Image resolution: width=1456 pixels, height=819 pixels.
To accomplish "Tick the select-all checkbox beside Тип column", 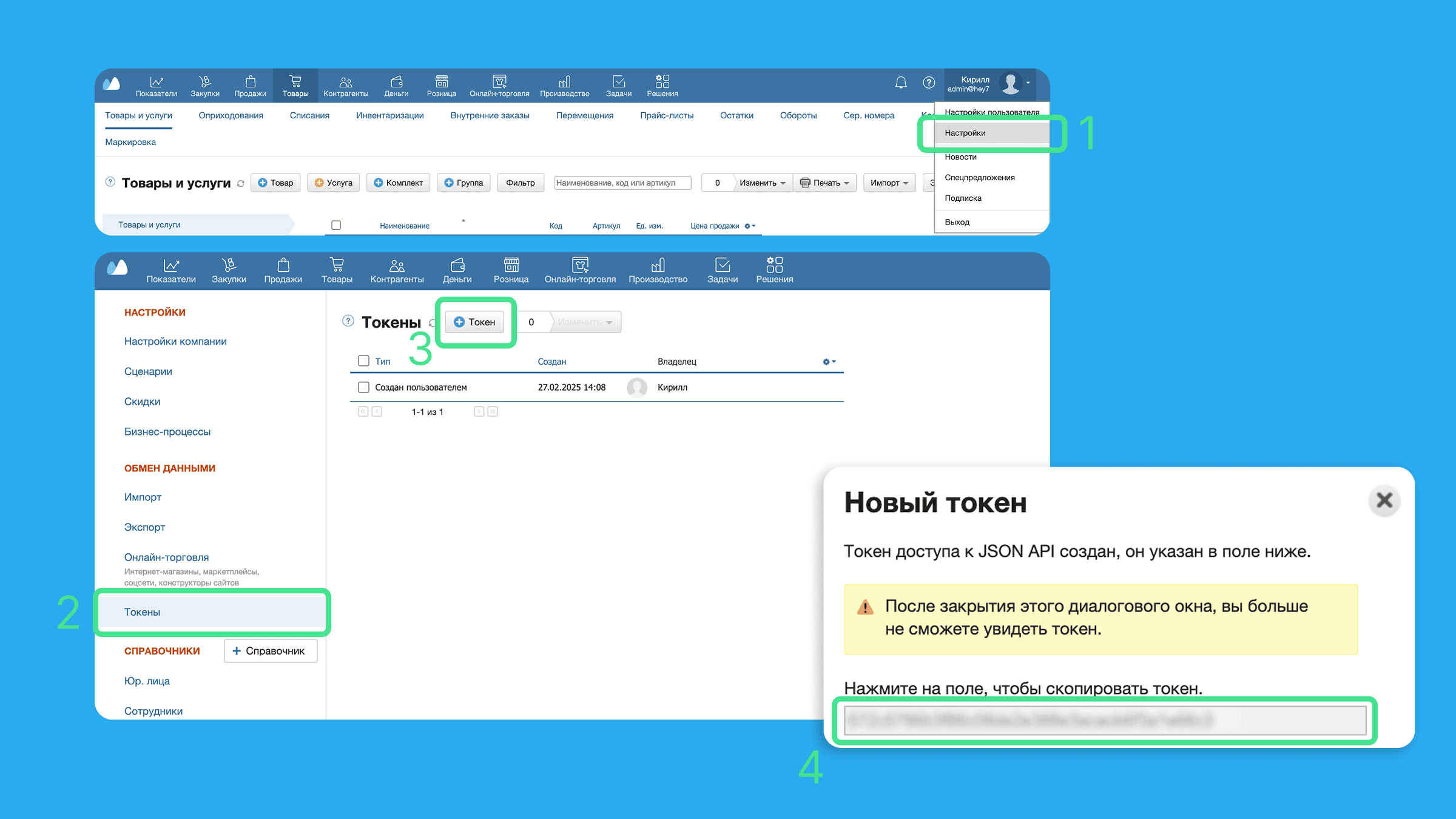I will click(x=363, y=361).
